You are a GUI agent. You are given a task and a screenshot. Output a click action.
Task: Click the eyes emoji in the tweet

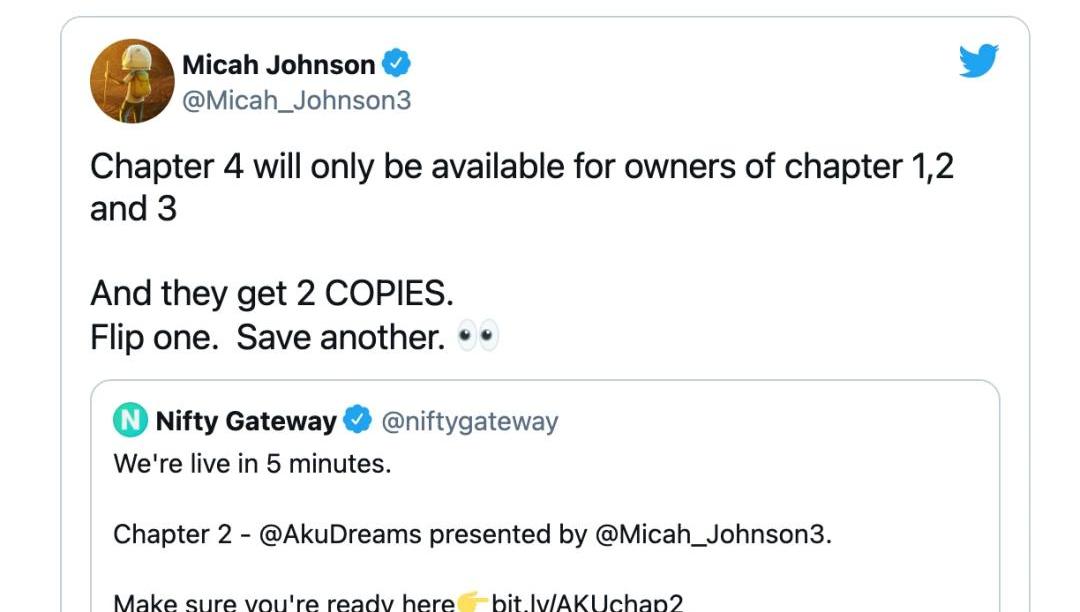477,338
